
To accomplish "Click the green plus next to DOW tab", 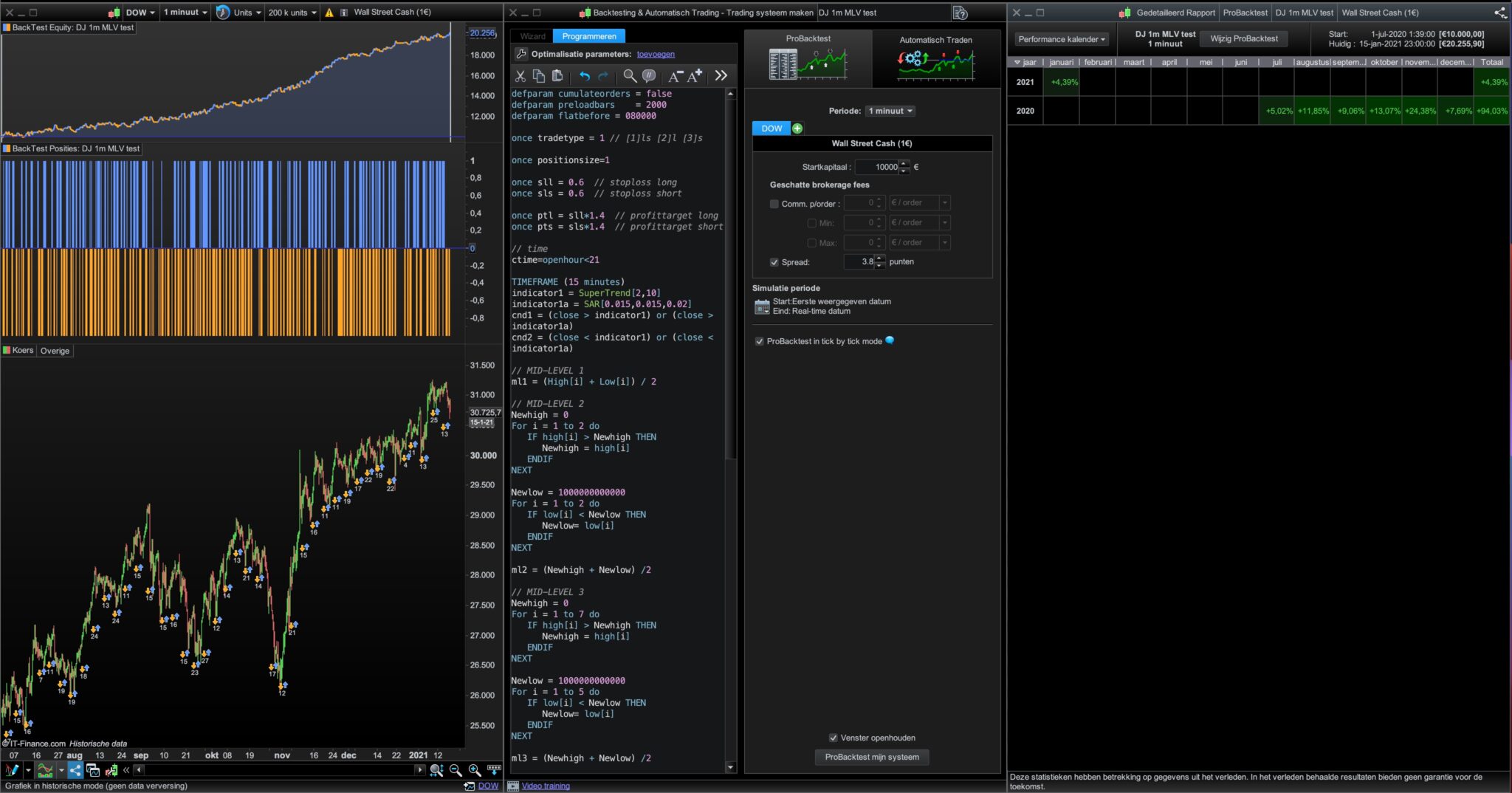I will [x=797, y=128].
